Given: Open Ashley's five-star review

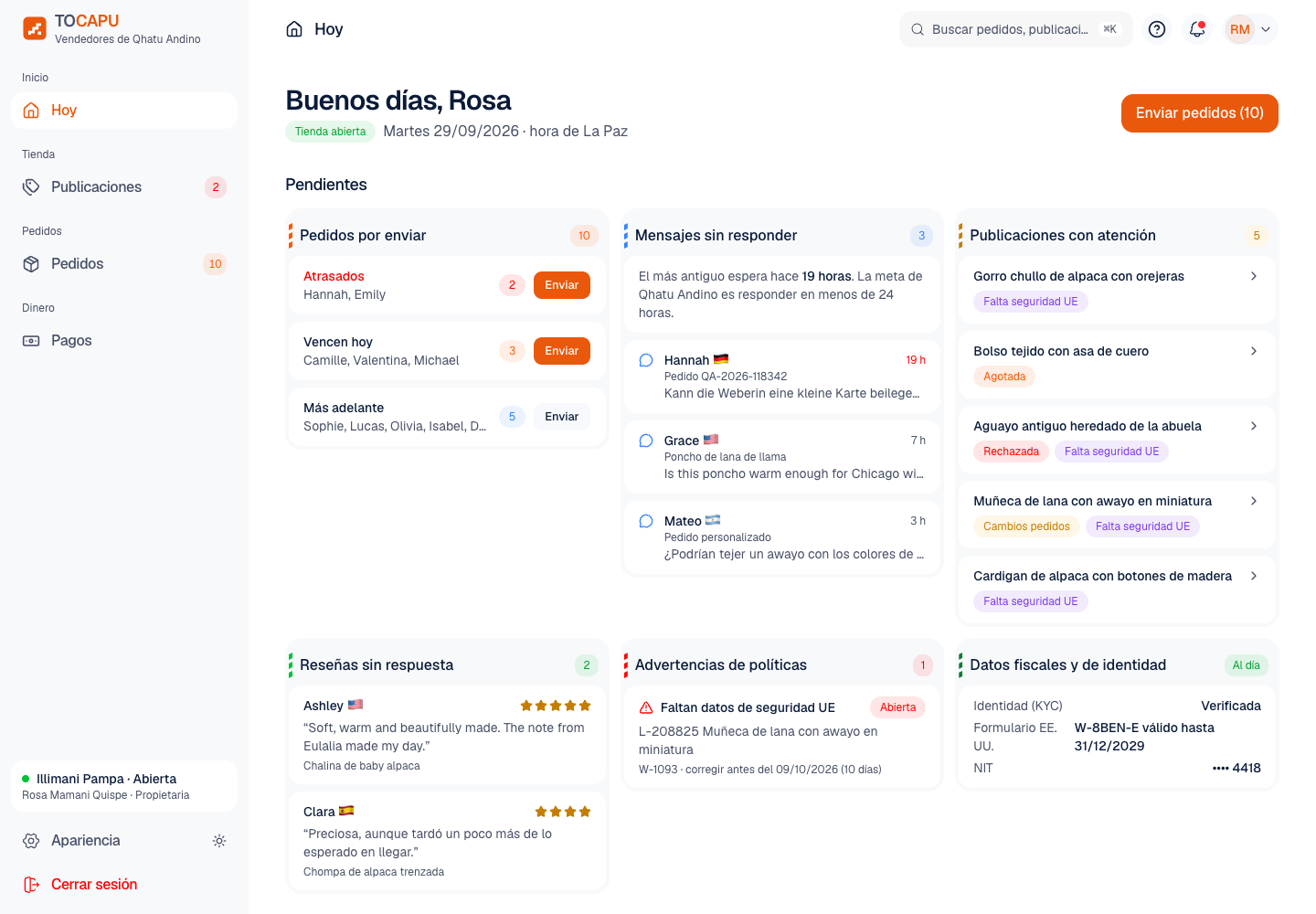Looking at the screenshot, I should click(x=447, y=735).
